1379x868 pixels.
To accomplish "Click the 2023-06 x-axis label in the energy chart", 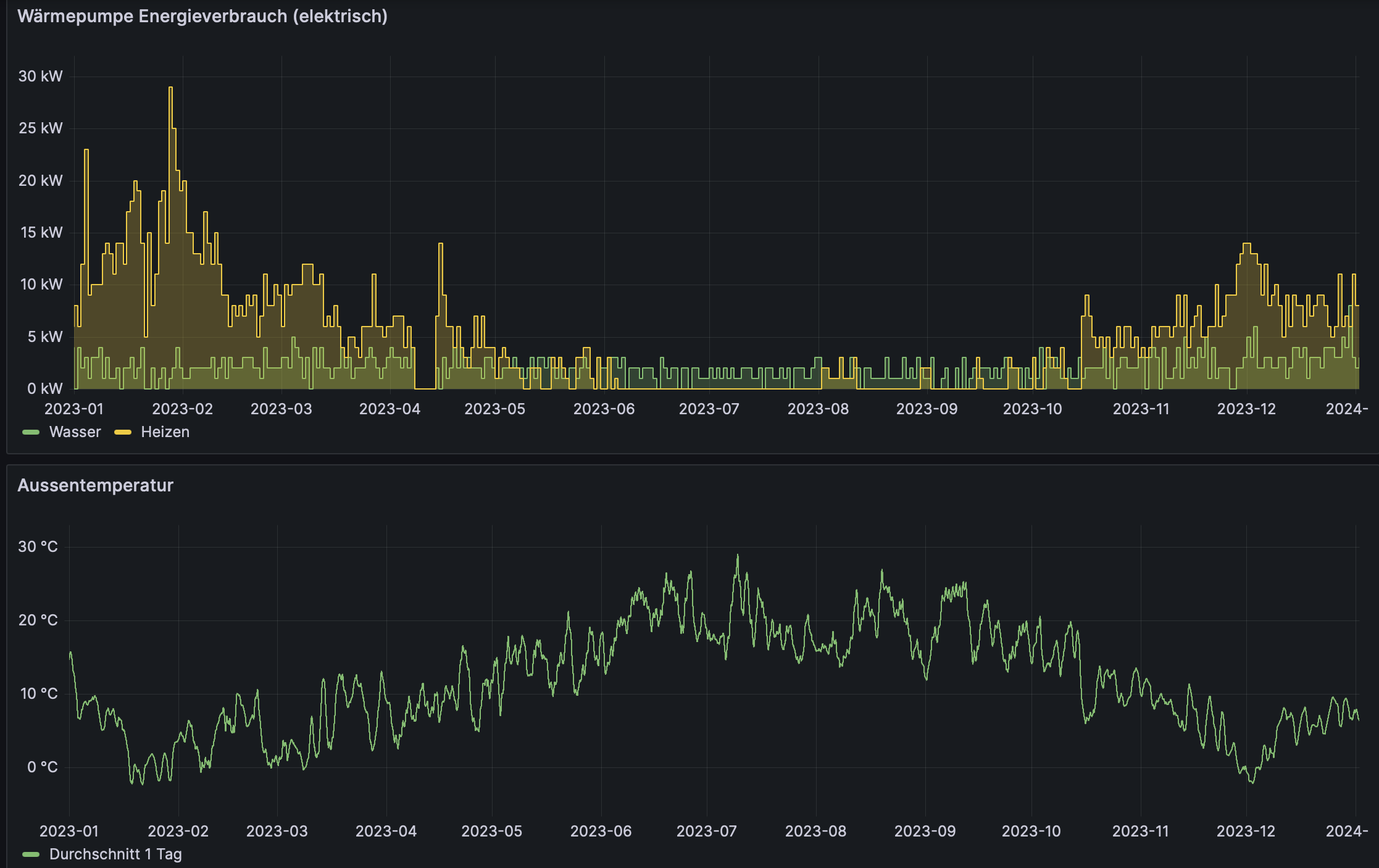I will [x=604, y=409].
